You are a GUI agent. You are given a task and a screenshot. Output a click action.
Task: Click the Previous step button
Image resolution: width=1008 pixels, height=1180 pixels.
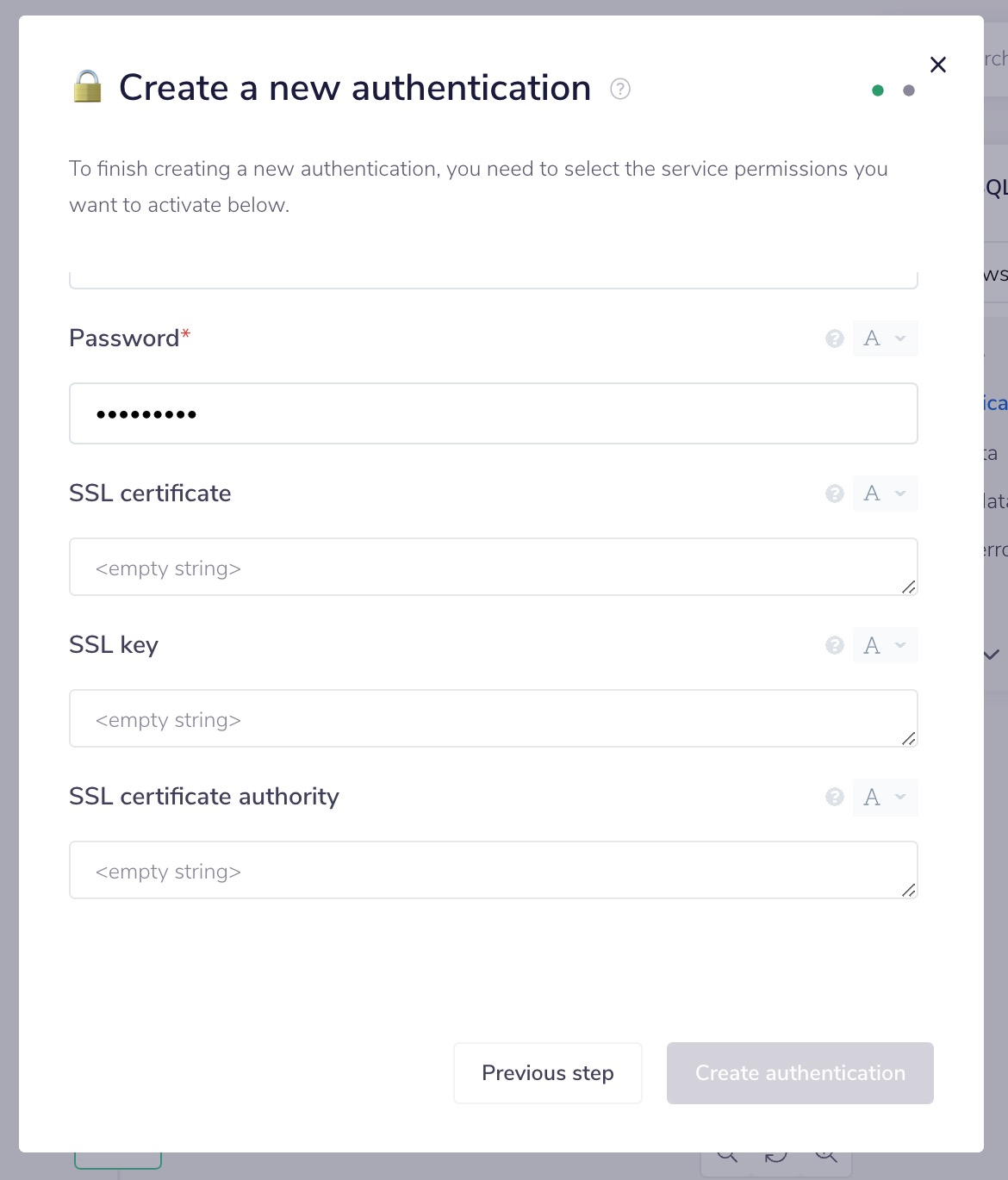pos(548,1073)
